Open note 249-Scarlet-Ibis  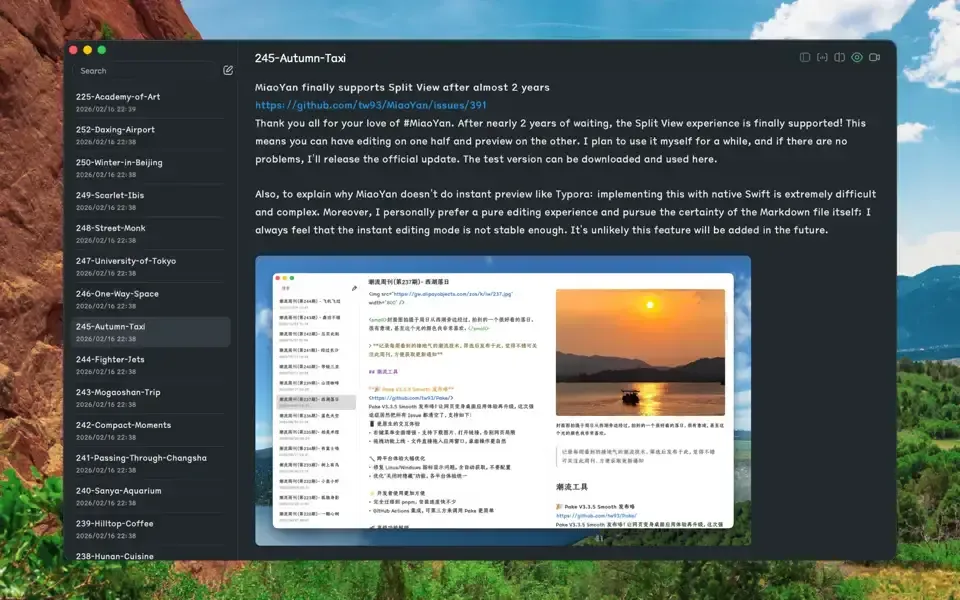click(151, 201)
